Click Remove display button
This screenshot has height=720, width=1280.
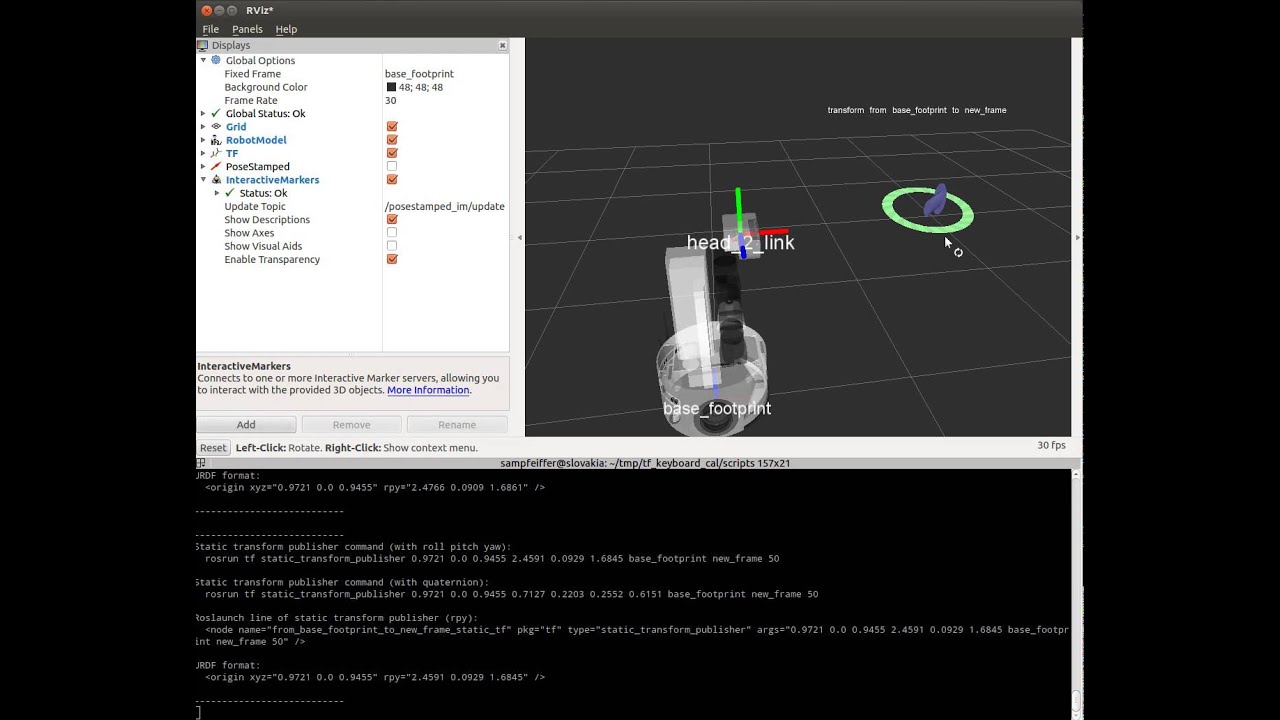pos(351,425)
